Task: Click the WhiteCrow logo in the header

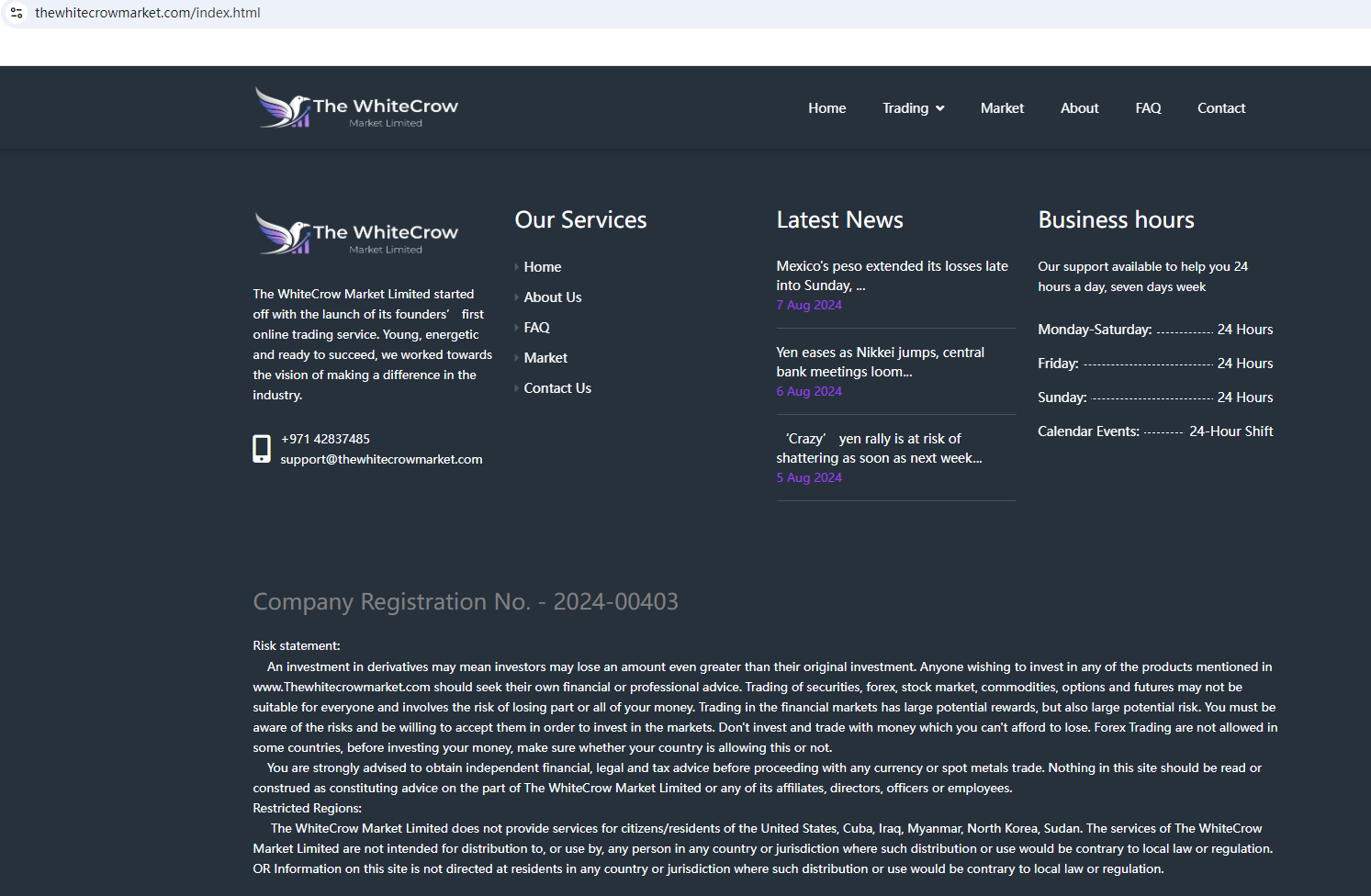Action: pos(356,108)
